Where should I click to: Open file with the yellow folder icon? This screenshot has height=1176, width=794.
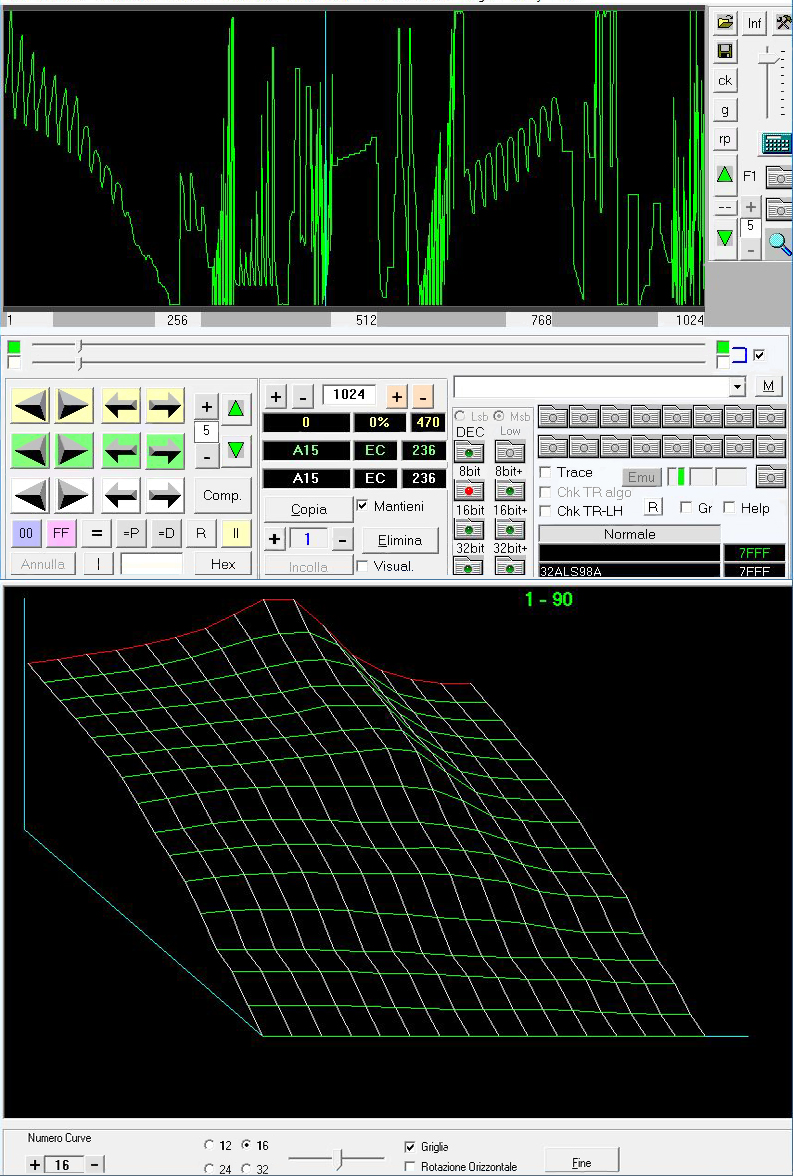coord(725,22)
